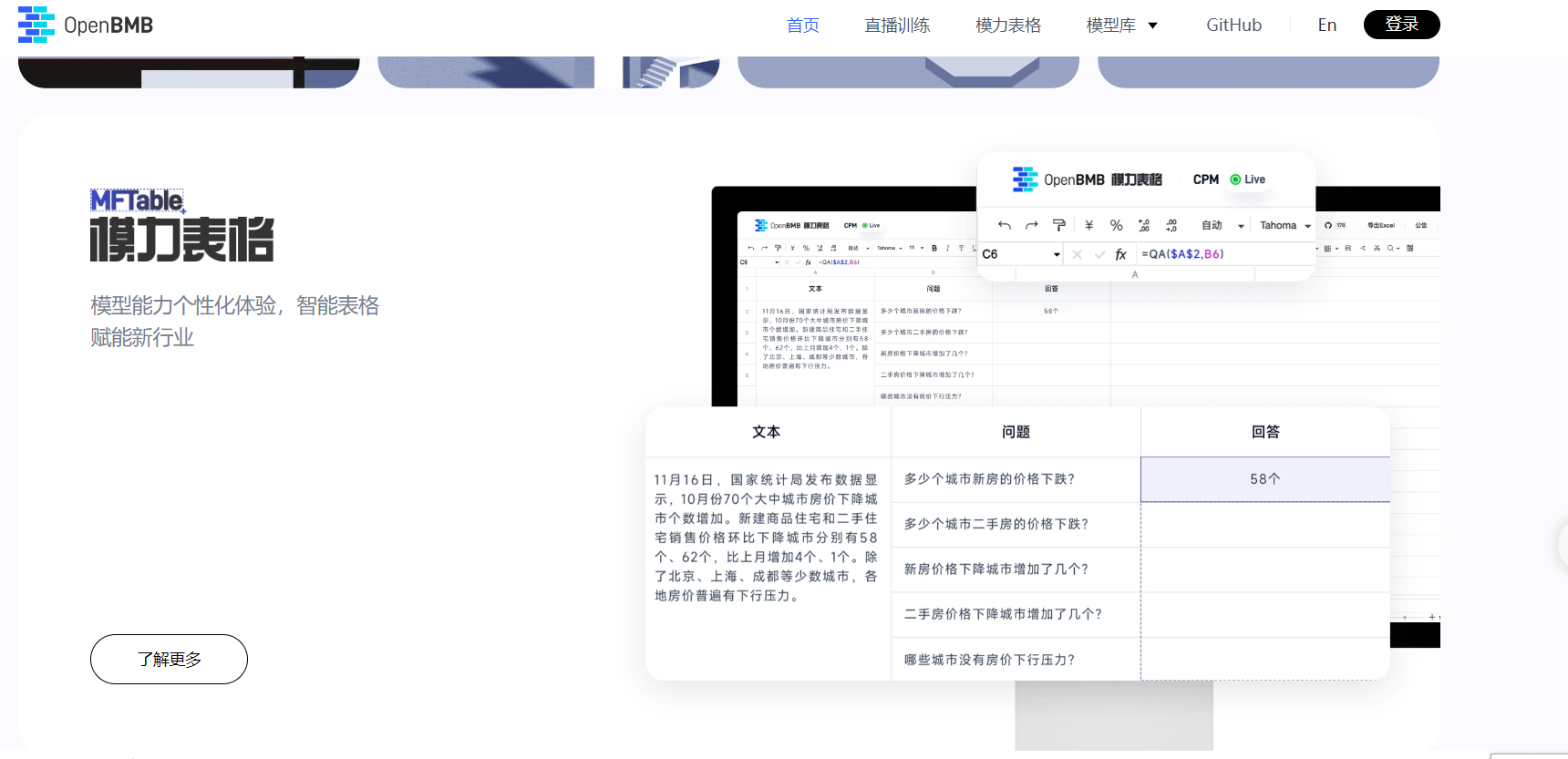
Task: Switch site language to En
Action: tap(1326, 26)
